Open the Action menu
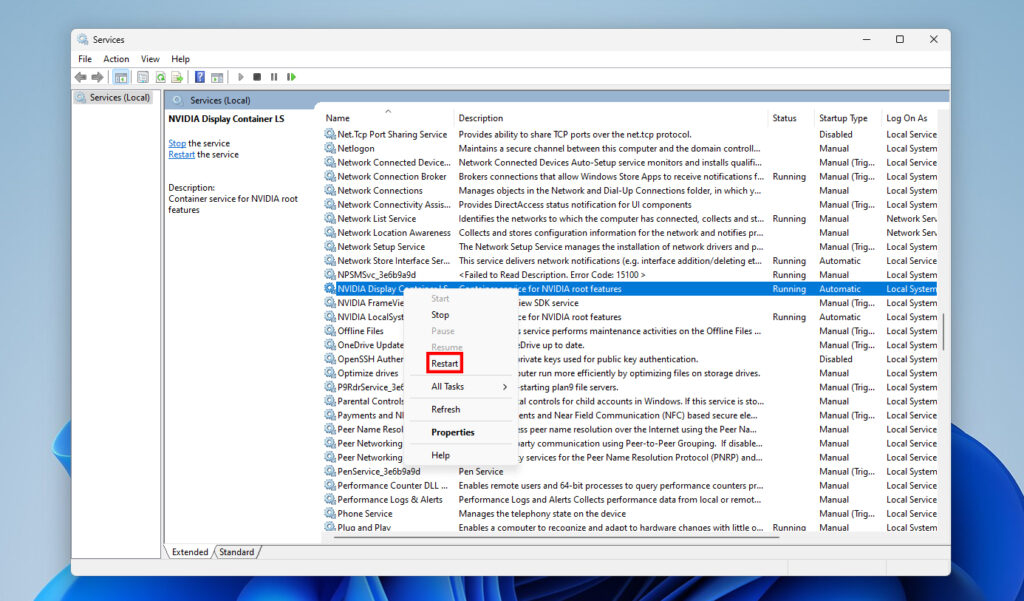1024x601 pixels. click(116, 59)
